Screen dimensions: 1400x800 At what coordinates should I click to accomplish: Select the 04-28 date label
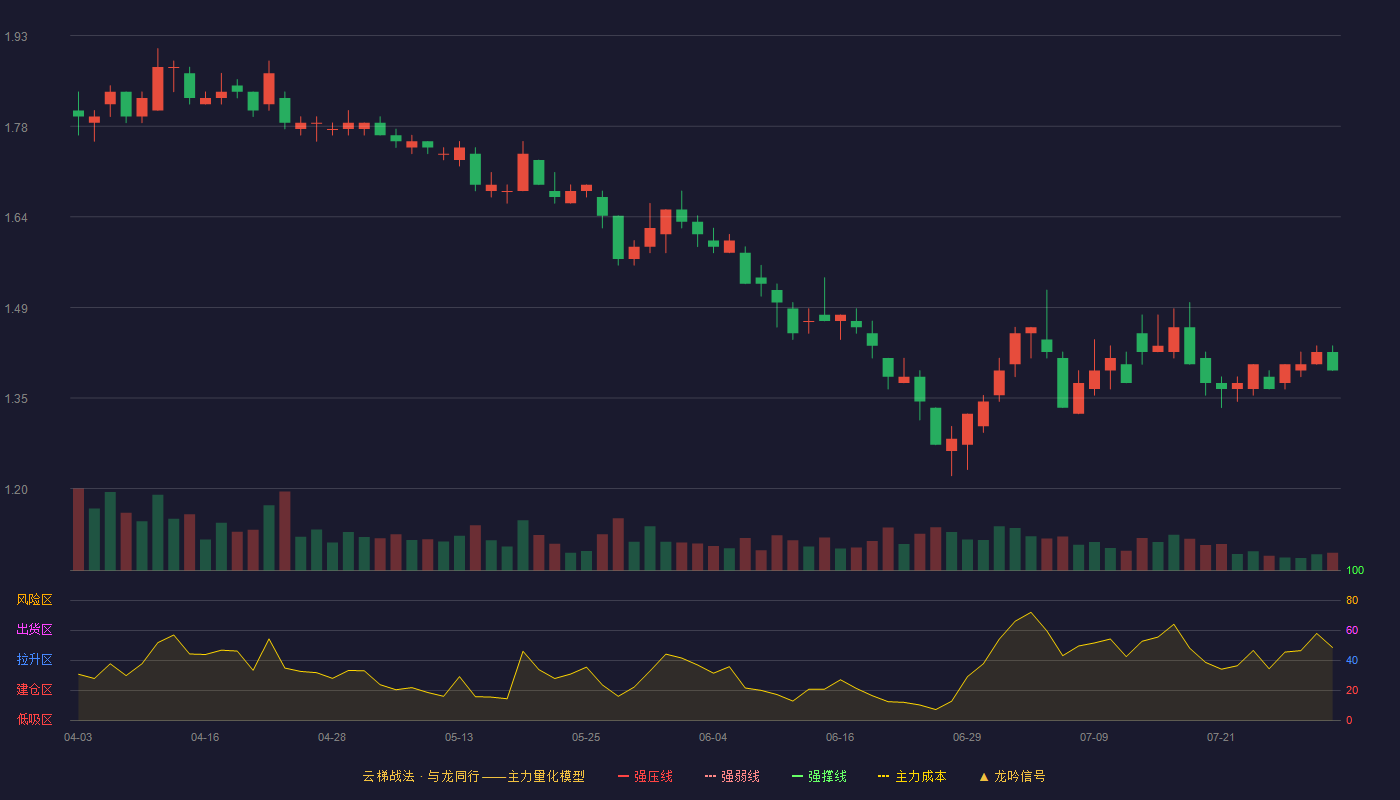[332, 737]
